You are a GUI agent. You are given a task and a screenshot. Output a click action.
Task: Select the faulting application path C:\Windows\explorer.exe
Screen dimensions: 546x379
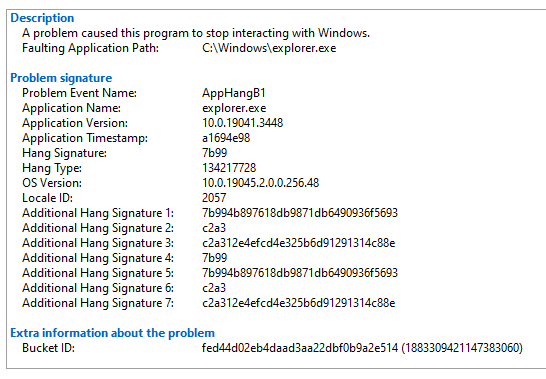tap(269, 48)
